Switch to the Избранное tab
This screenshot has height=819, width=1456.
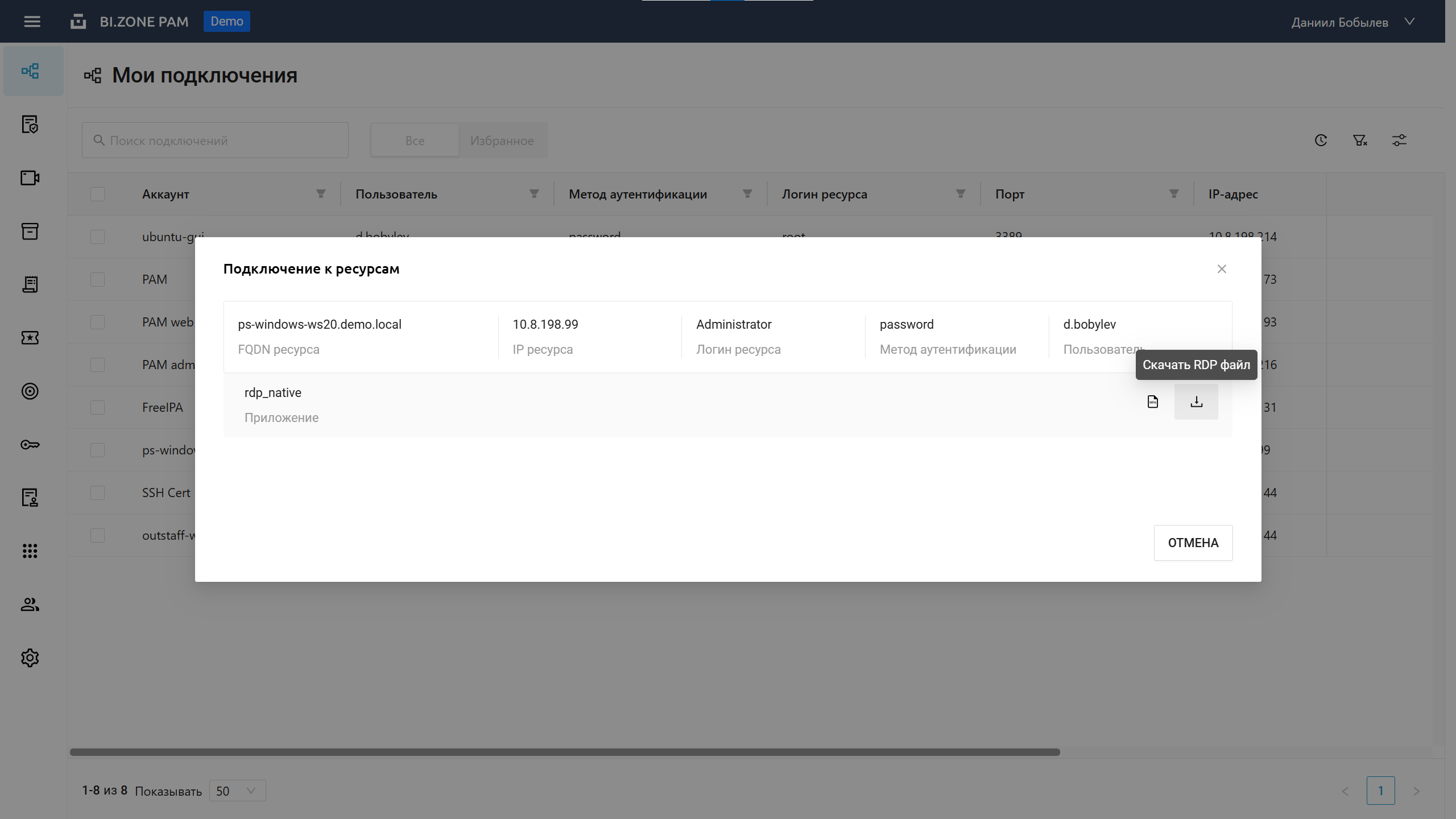(502, 140)
